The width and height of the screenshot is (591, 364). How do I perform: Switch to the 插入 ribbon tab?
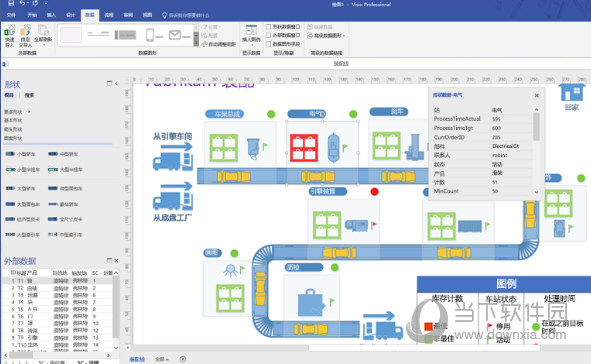click(x=51, y=15)
